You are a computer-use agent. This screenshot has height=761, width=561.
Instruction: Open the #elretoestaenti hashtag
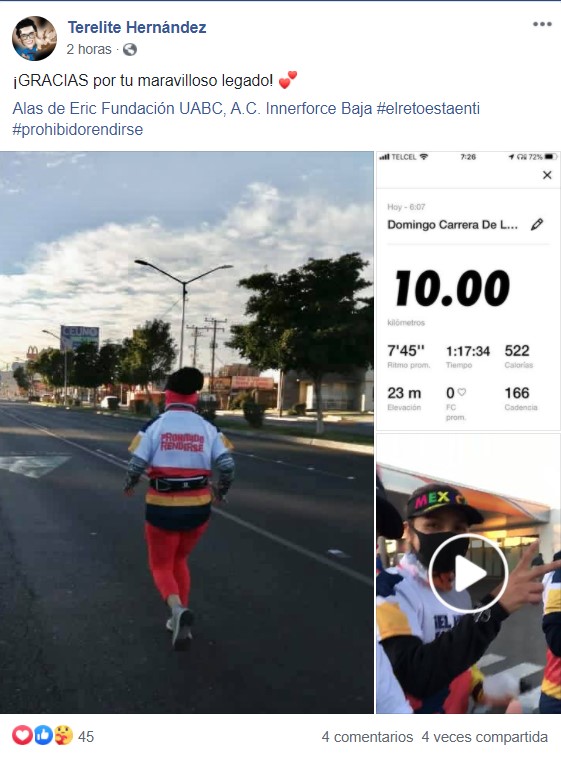click(x=429, y=108)
